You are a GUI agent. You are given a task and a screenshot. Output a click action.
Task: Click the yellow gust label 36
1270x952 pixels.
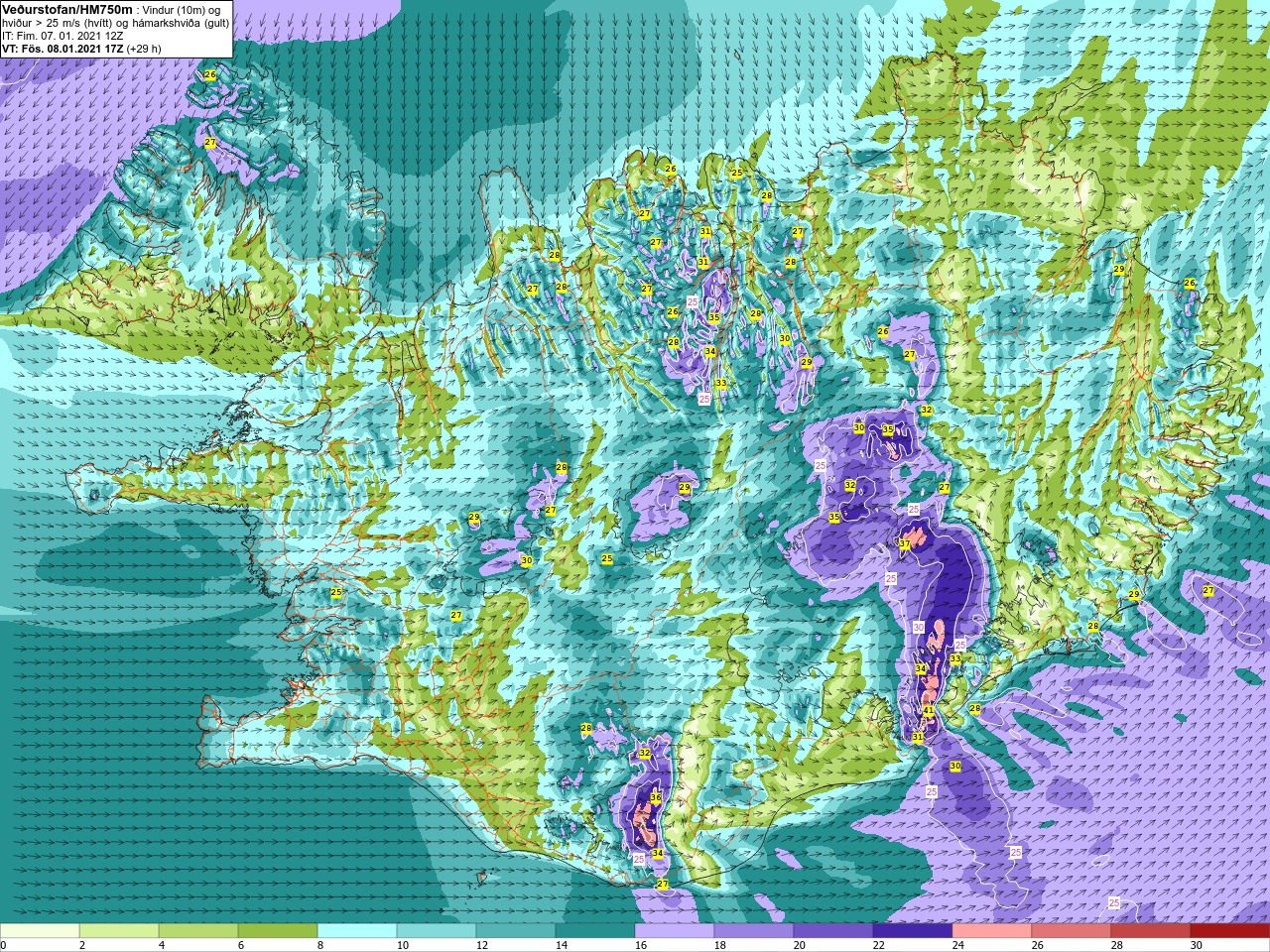[656, 797]
